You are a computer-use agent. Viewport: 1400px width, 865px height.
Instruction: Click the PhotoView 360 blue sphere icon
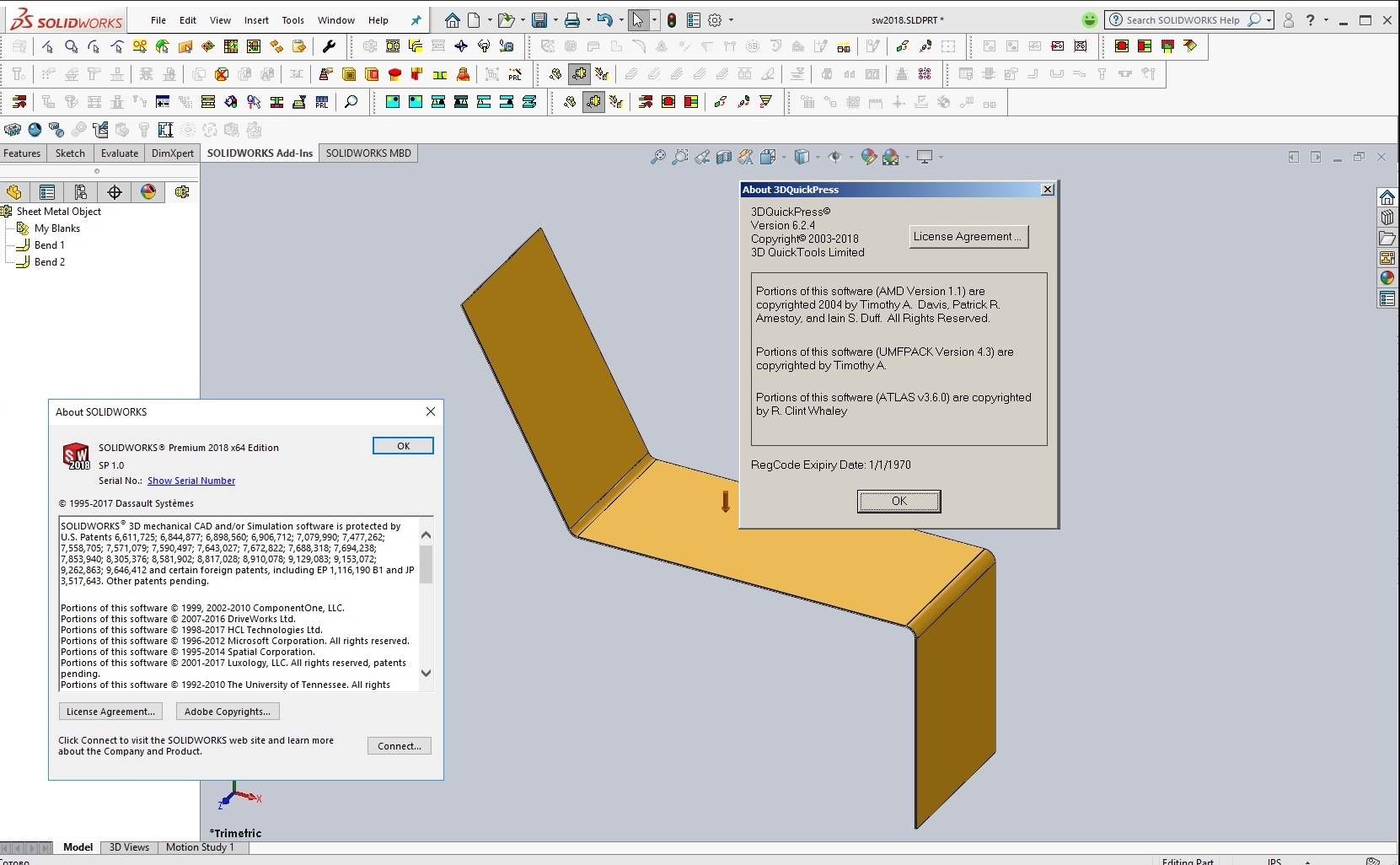(35, 130)
